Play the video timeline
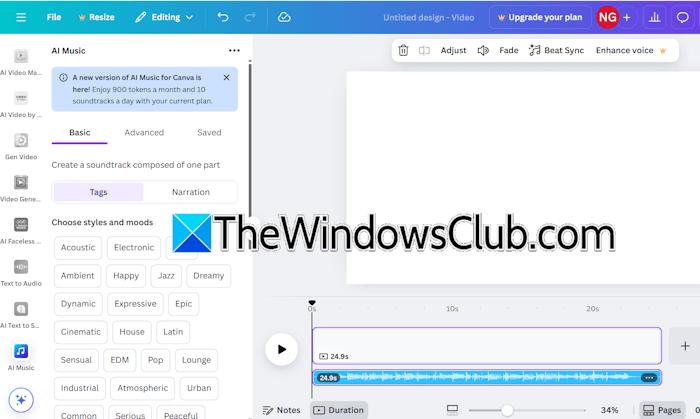Viewport: 700px width, 419px height. [x=281, y=349]
